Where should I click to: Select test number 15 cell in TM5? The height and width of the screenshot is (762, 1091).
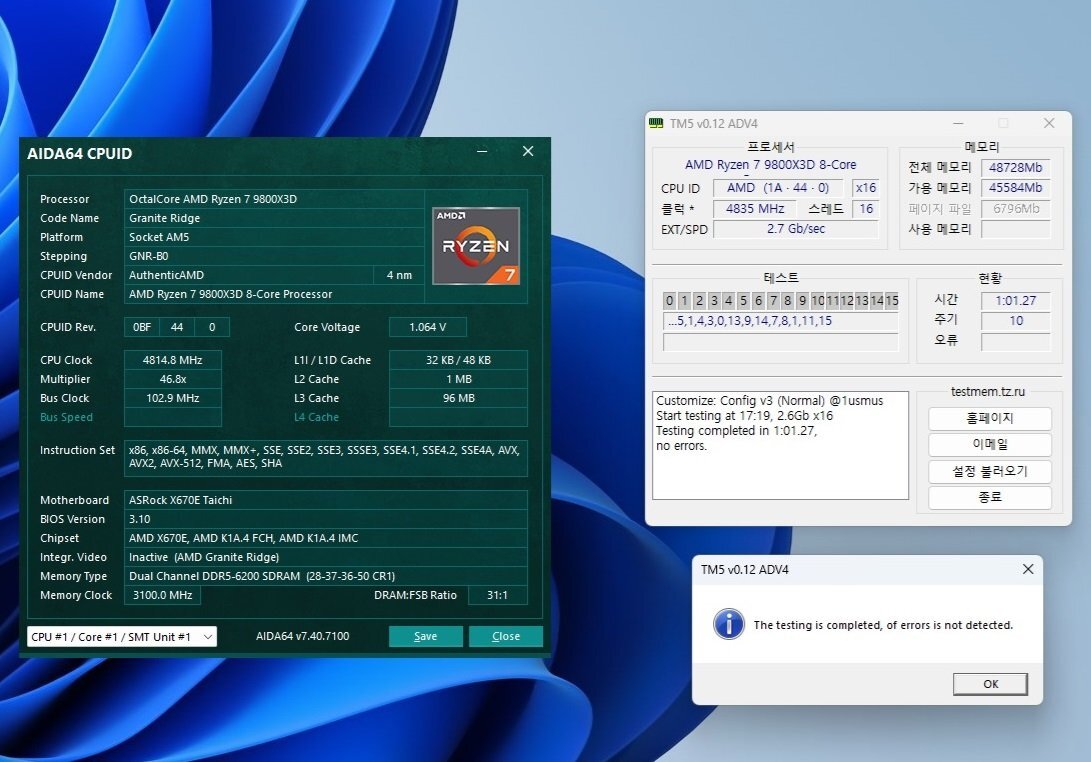click(891, 301)
